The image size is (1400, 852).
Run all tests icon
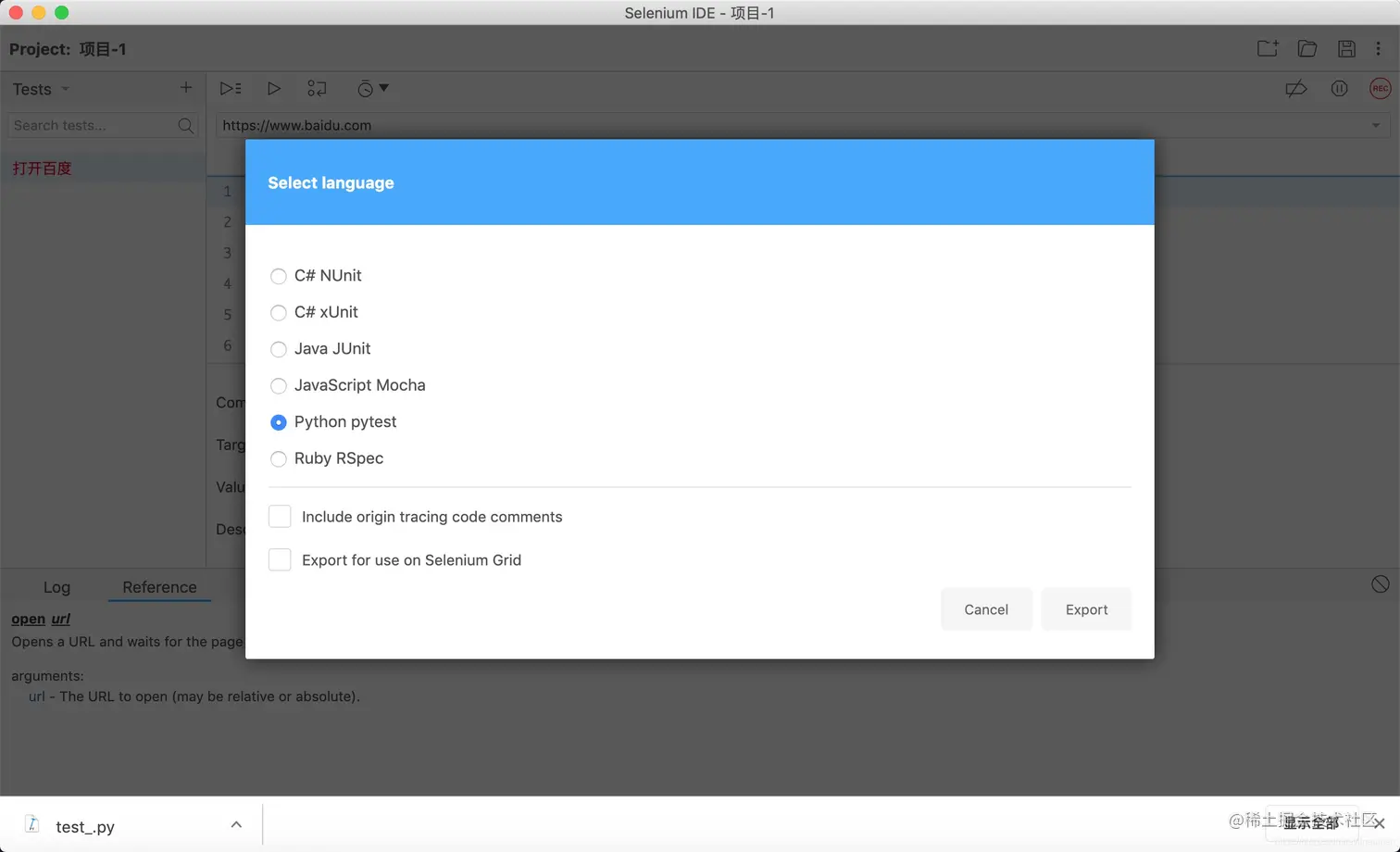coord(231,88)
